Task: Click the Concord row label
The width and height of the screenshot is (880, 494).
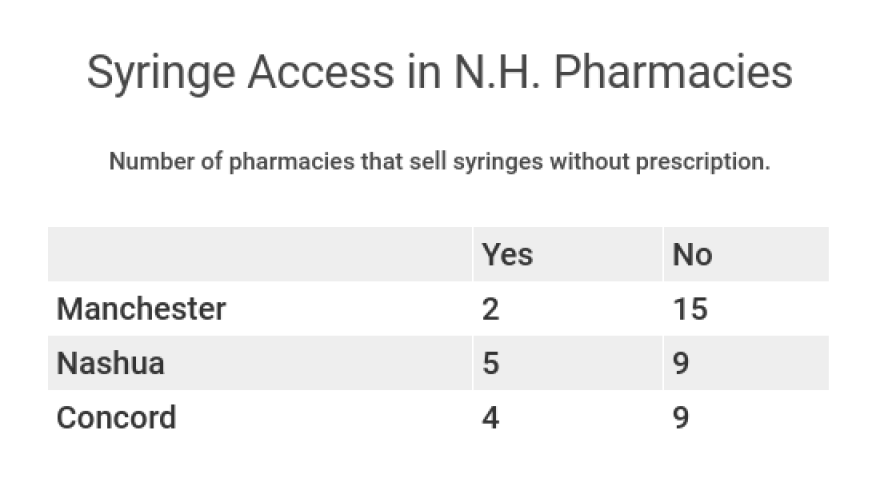Action: pyautogui.click(x=116, y=418)
